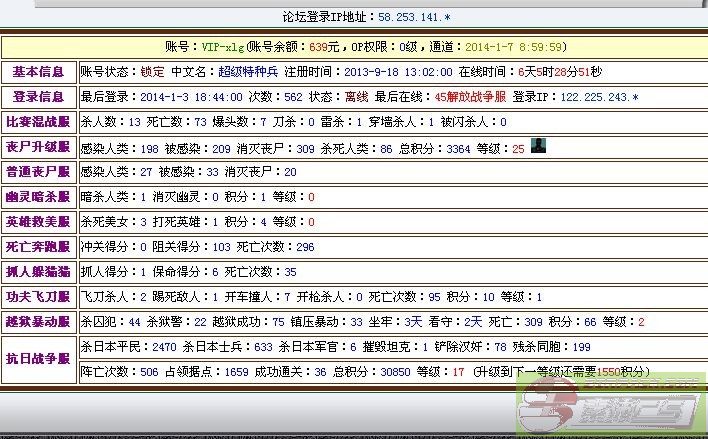708x439 pixels.
Task: Click the 抓人躲猫猫 server label
Action: pyautogui.click(x=38, y=272)
